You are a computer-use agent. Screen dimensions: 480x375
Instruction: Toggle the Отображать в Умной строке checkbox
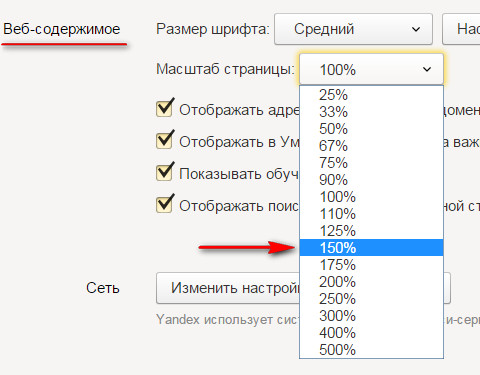click(164, 141)
